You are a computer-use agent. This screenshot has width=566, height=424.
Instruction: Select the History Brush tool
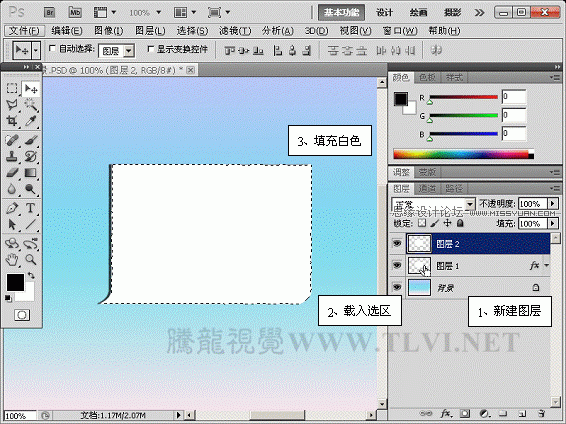tap(31, 157)
